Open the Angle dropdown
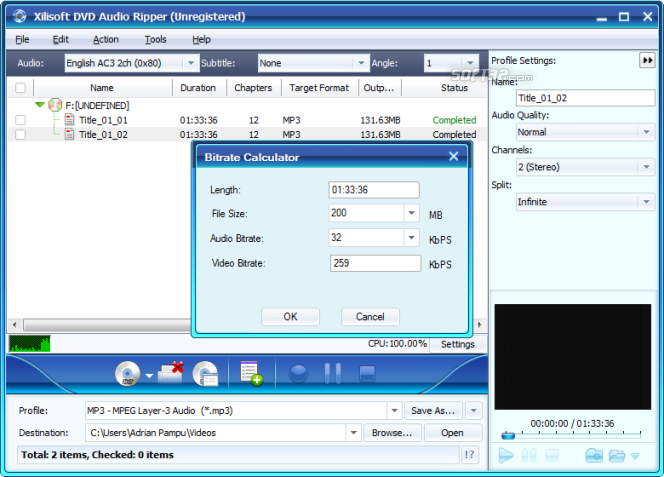This screenshot has width=664, height=477. [470, 63]
